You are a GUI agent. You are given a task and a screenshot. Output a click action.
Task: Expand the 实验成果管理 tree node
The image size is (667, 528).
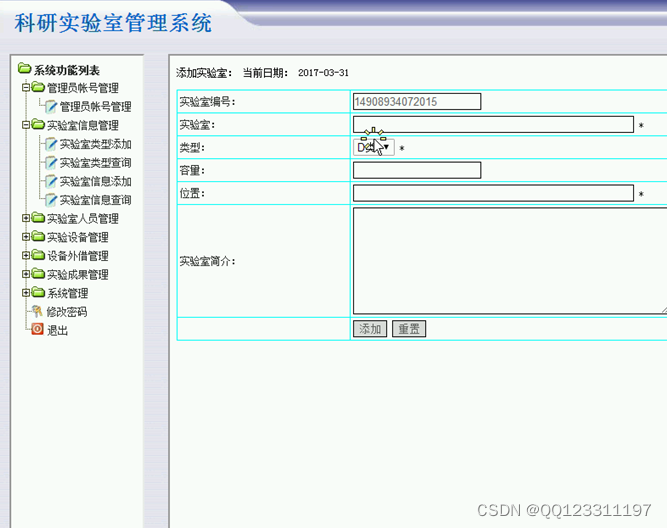[26, 274]
